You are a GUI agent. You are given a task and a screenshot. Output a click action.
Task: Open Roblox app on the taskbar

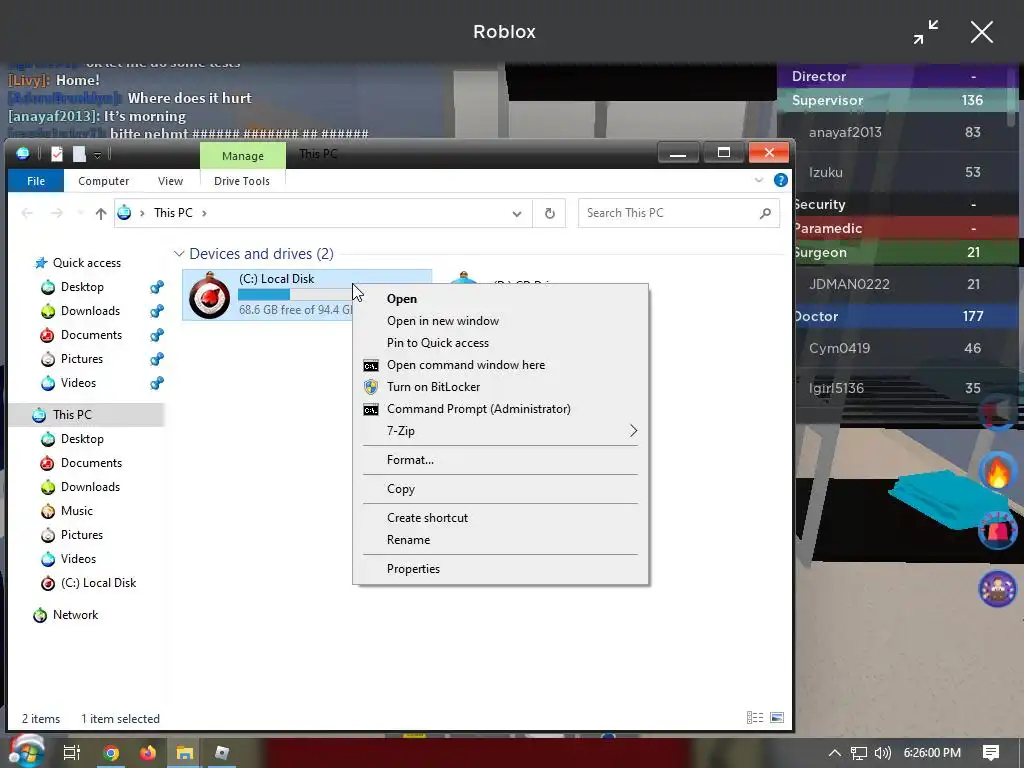[x=222, y=753]
